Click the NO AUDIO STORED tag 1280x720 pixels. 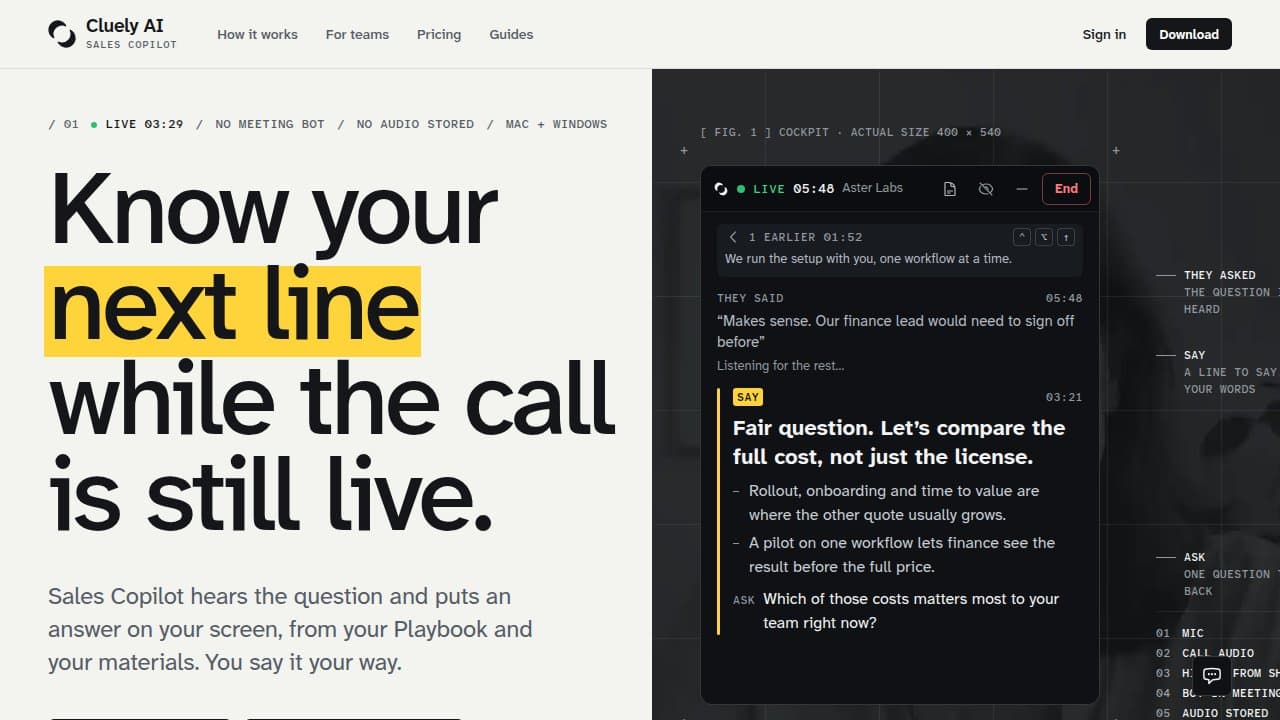click(x=415, y=124)
